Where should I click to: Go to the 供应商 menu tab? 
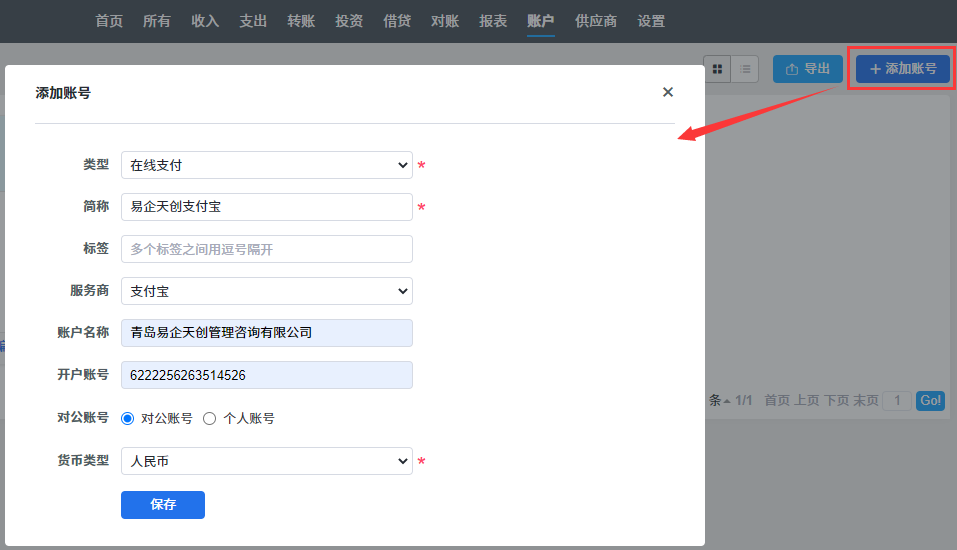click(596, 21)
